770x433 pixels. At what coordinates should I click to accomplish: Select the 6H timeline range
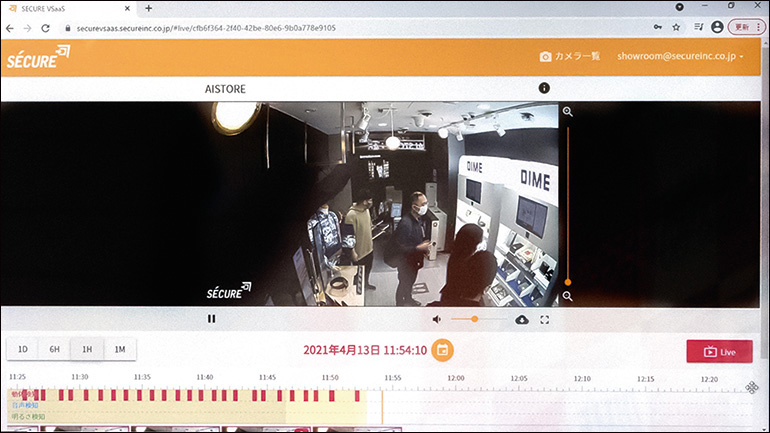coord(55,349)
